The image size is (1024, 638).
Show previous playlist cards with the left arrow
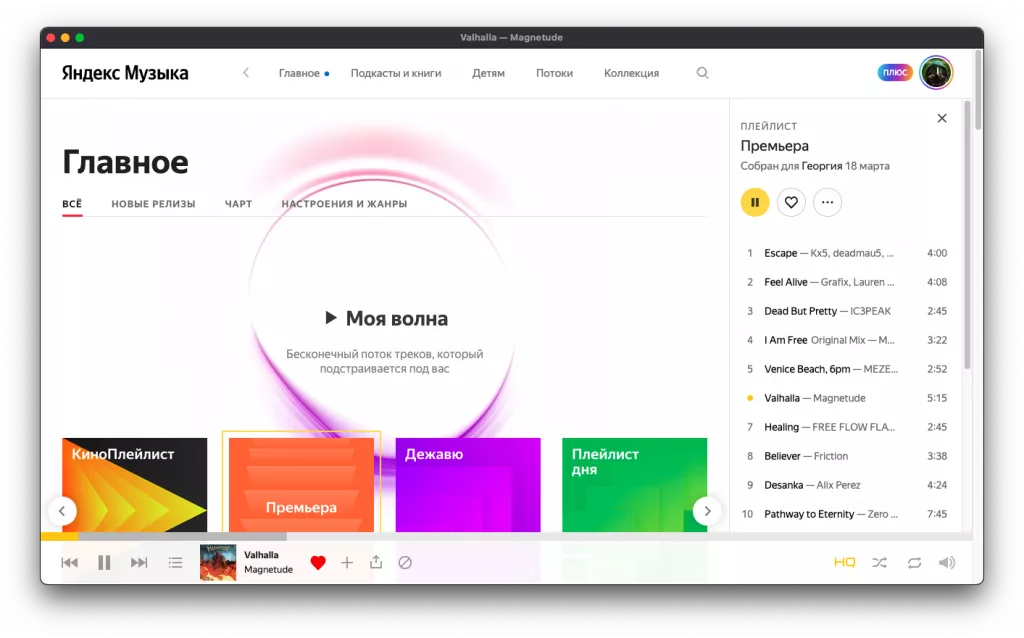[x=62, y=511]
